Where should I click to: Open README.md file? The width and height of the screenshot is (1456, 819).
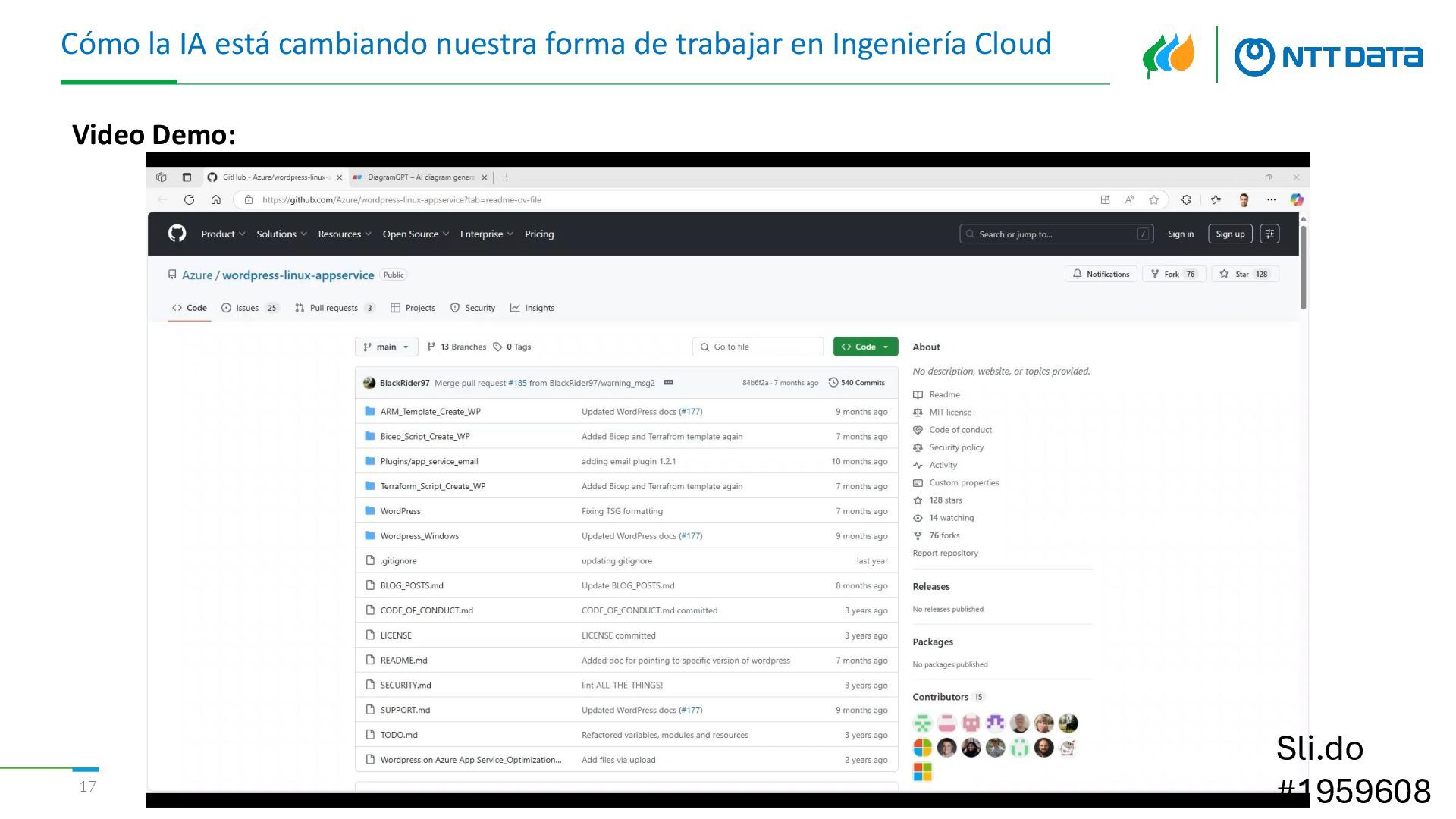pyautogui.click(x=403, y=661)
